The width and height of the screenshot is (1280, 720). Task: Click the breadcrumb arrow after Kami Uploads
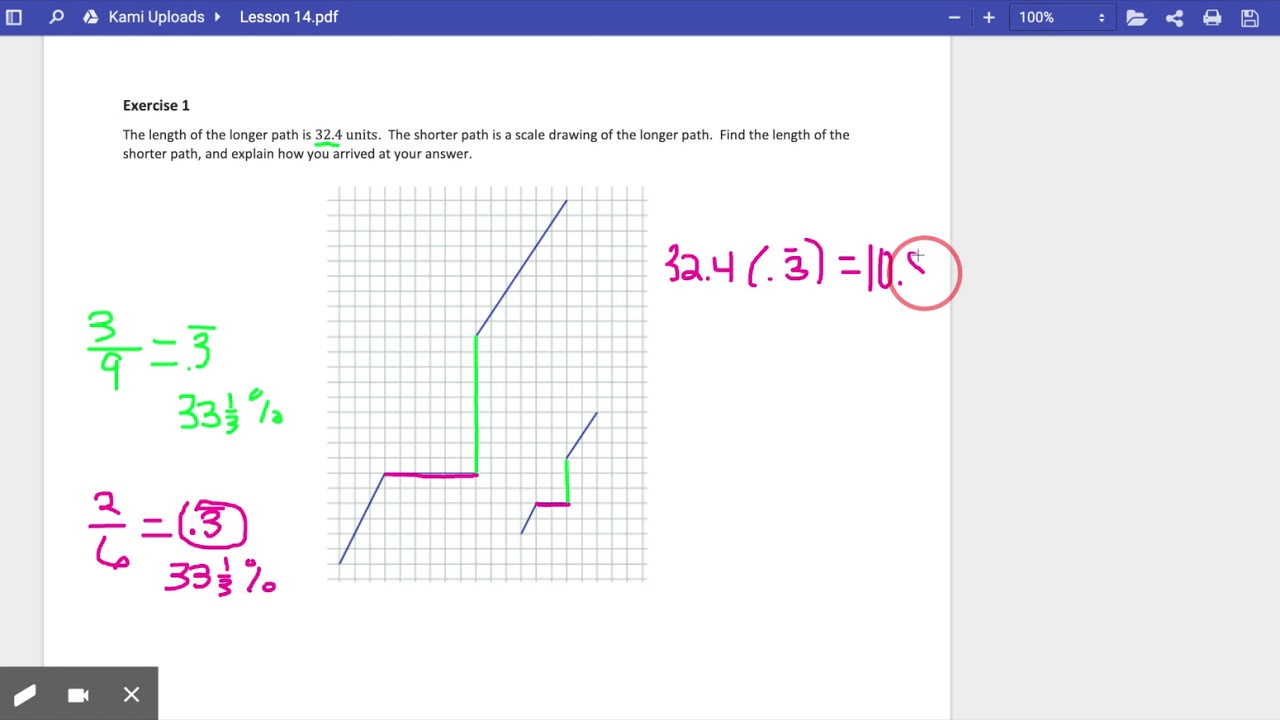pyautogui.click(x=217, y=17)
